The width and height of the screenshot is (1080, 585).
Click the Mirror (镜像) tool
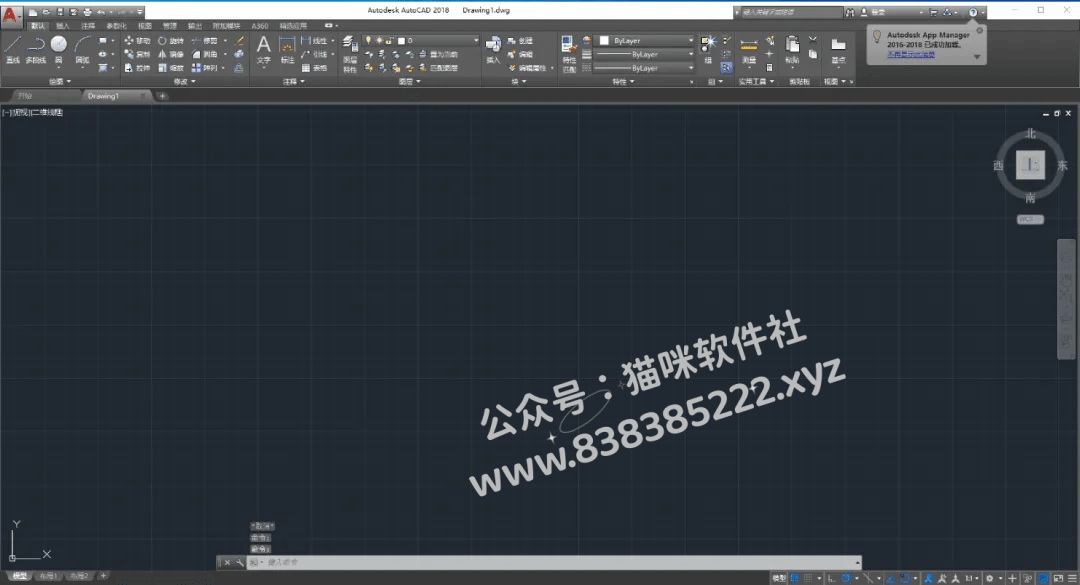(171, 54)
